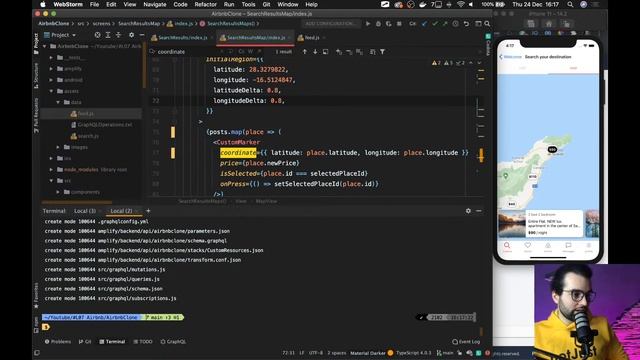Tap the back link in the phone simulator
Screen dimensions: 640x360
510,57
